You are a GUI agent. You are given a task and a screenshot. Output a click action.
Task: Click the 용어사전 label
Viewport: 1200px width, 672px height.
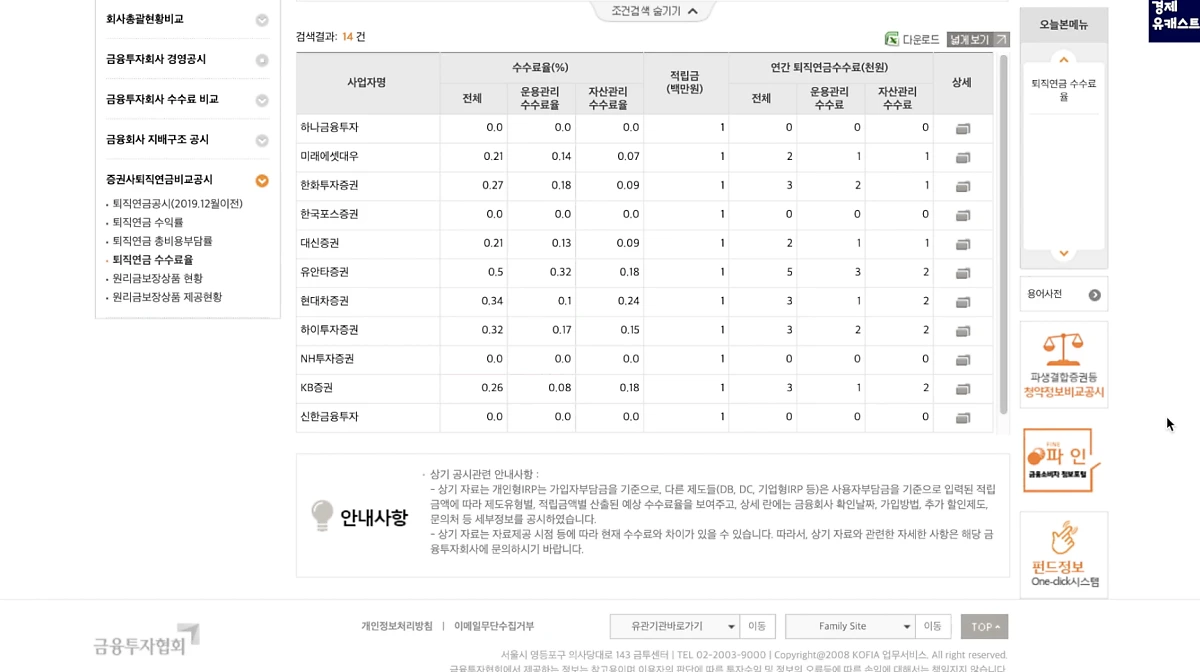click(1045, 294)
